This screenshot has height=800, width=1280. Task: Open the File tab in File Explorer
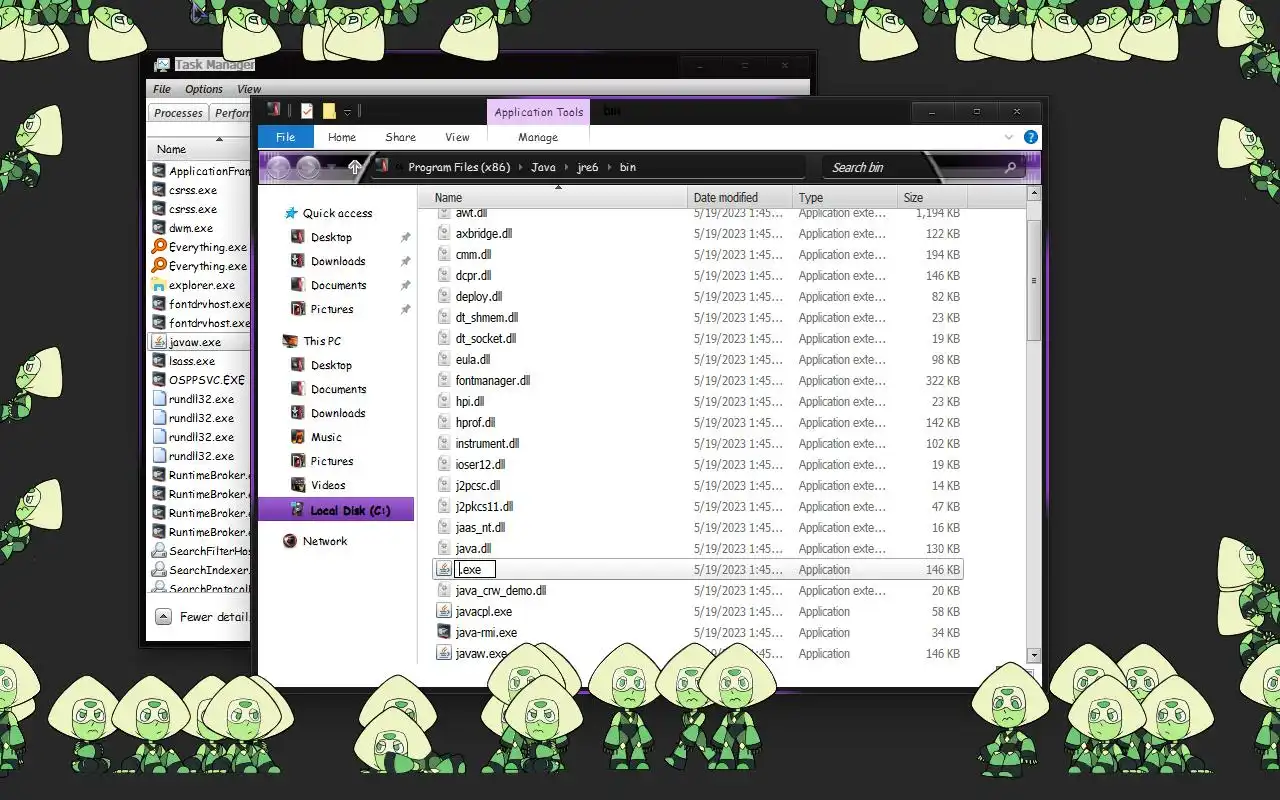pyautogui.click(x=286, y=137)
